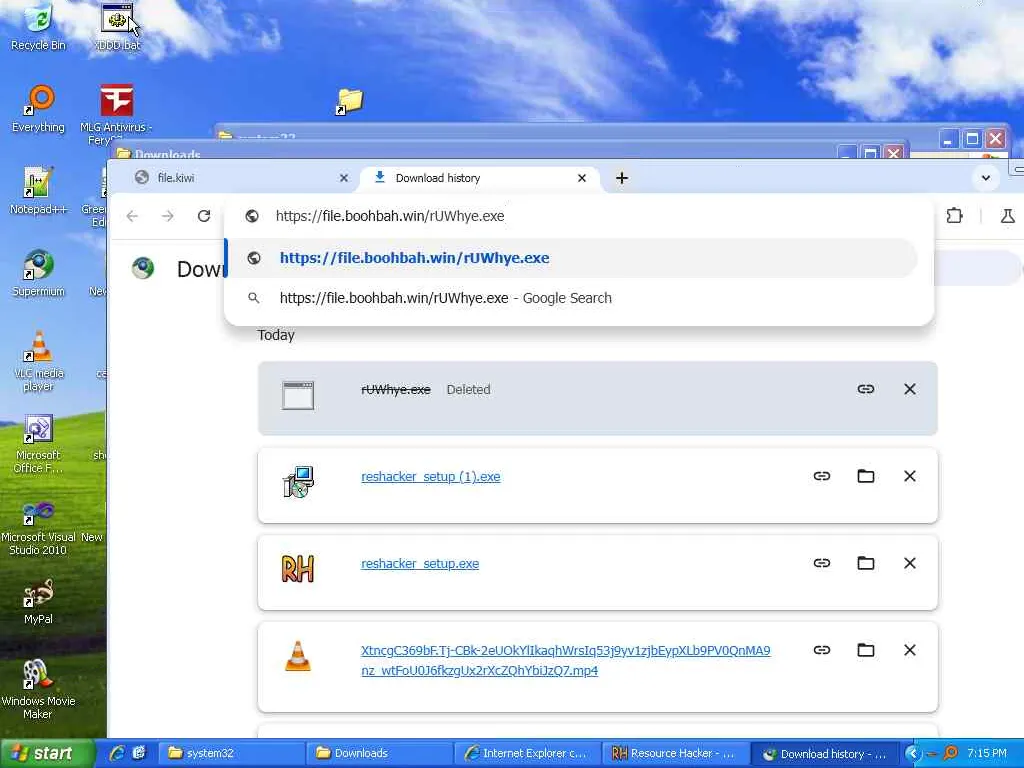
Task: Click the Everything tray icon
Action: pos(950,753)
